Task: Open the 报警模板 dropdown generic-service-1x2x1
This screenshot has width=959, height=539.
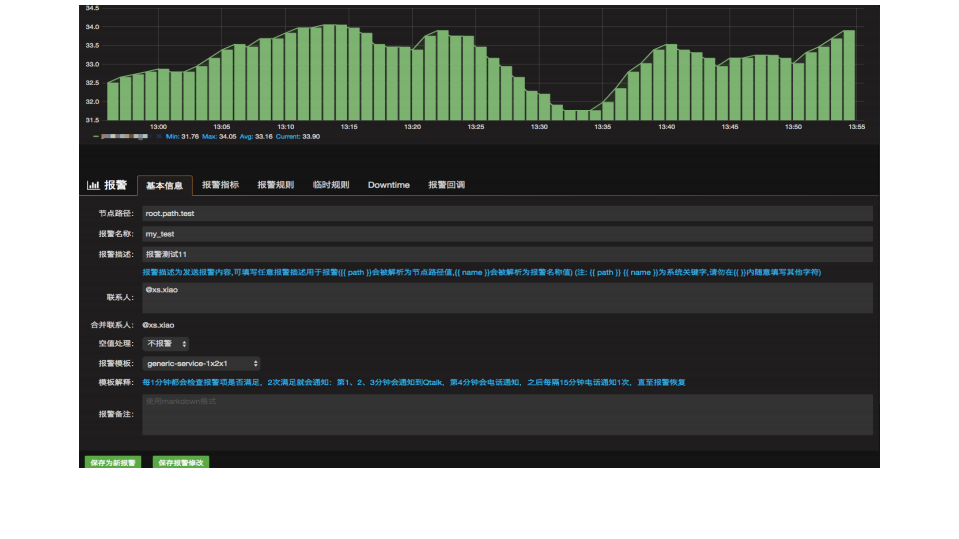Action: tap(201, 363)
